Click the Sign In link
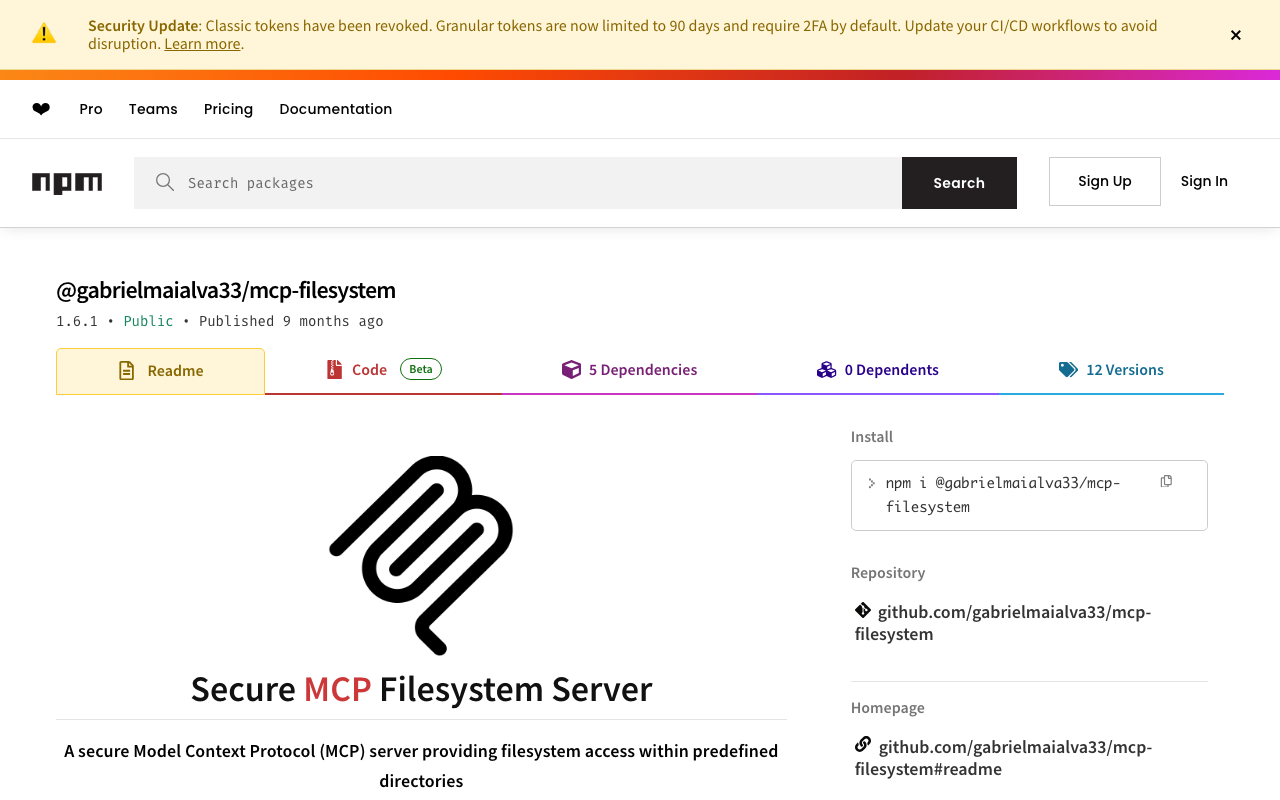The height and width of the screenshot is (800, 1280). click(1204, 181)
